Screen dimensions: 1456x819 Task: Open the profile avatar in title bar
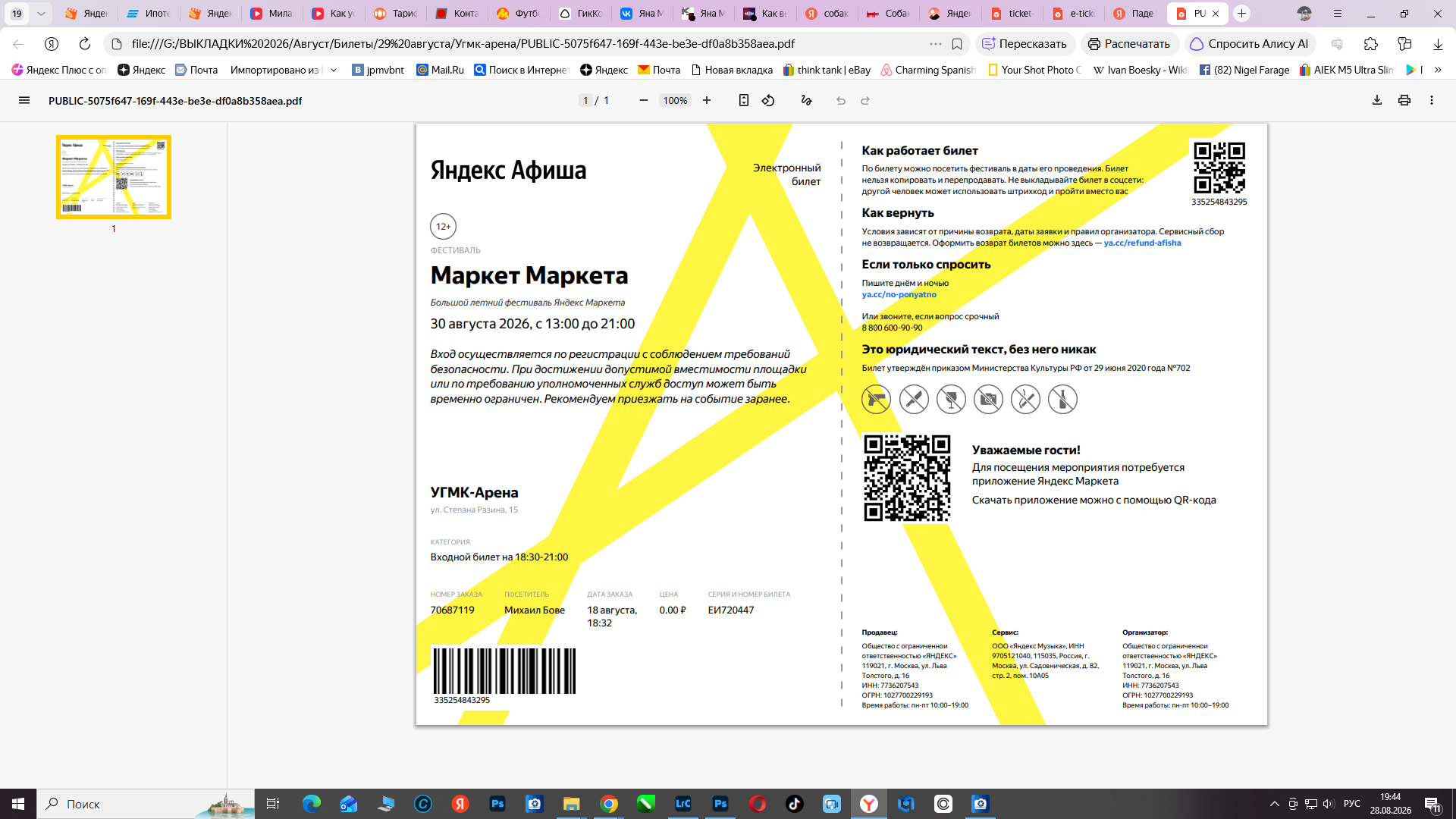[1304, 14]
